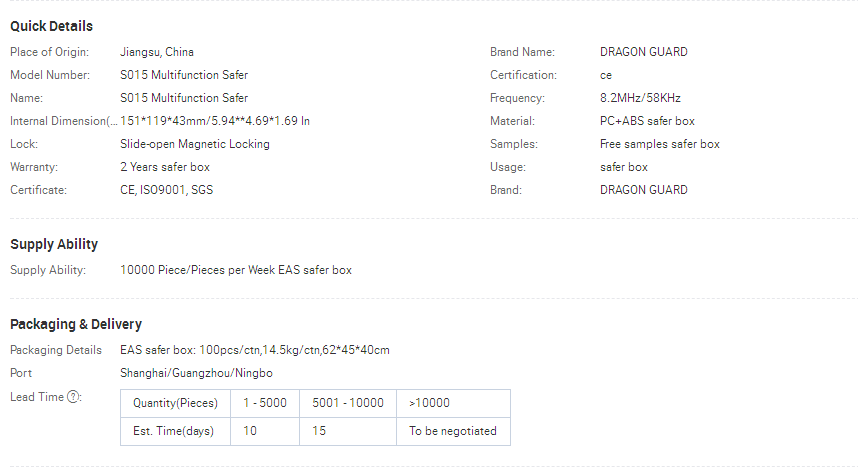This screenshot has width=858, height=467.
Task: Select the Quick Details heading
Action: pyautogui.click(x=51, y=26)
